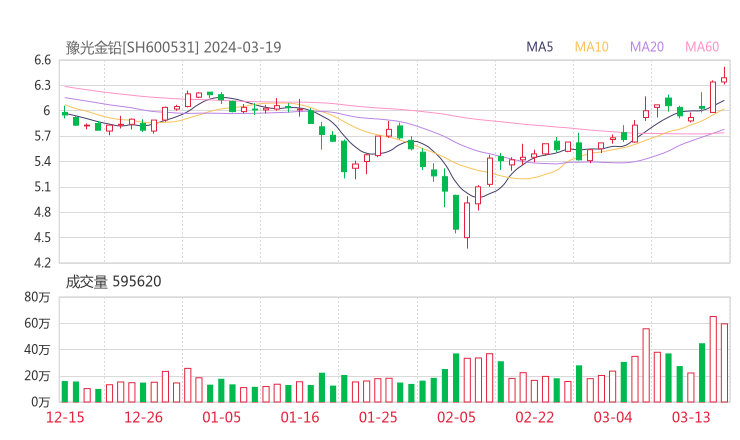Click the 6.6 price axis label
This screenshot has height=440, width=740.
coord(42,60)
